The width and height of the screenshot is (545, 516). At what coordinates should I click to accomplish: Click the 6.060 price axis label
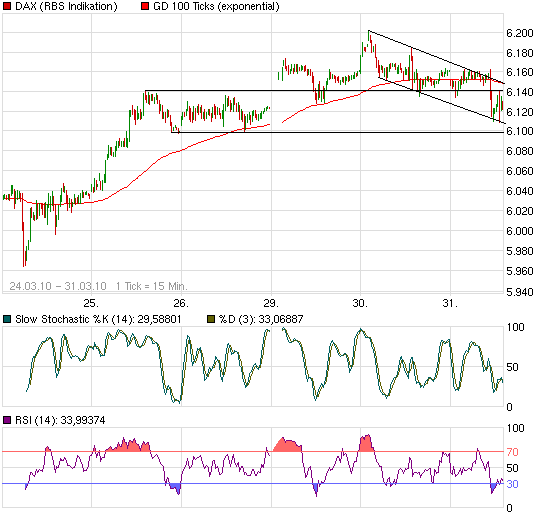point(520,171)
